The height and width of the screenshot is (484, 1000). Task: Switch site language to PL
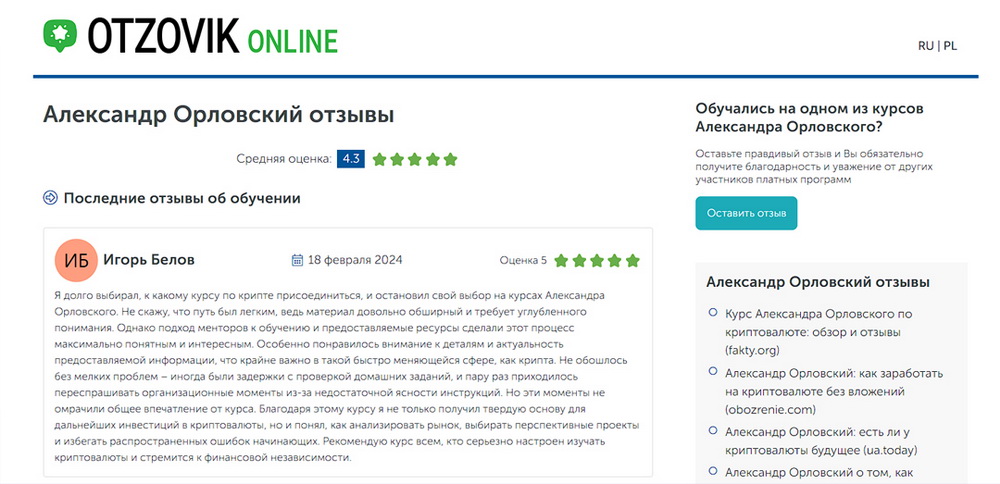(949, 46)
